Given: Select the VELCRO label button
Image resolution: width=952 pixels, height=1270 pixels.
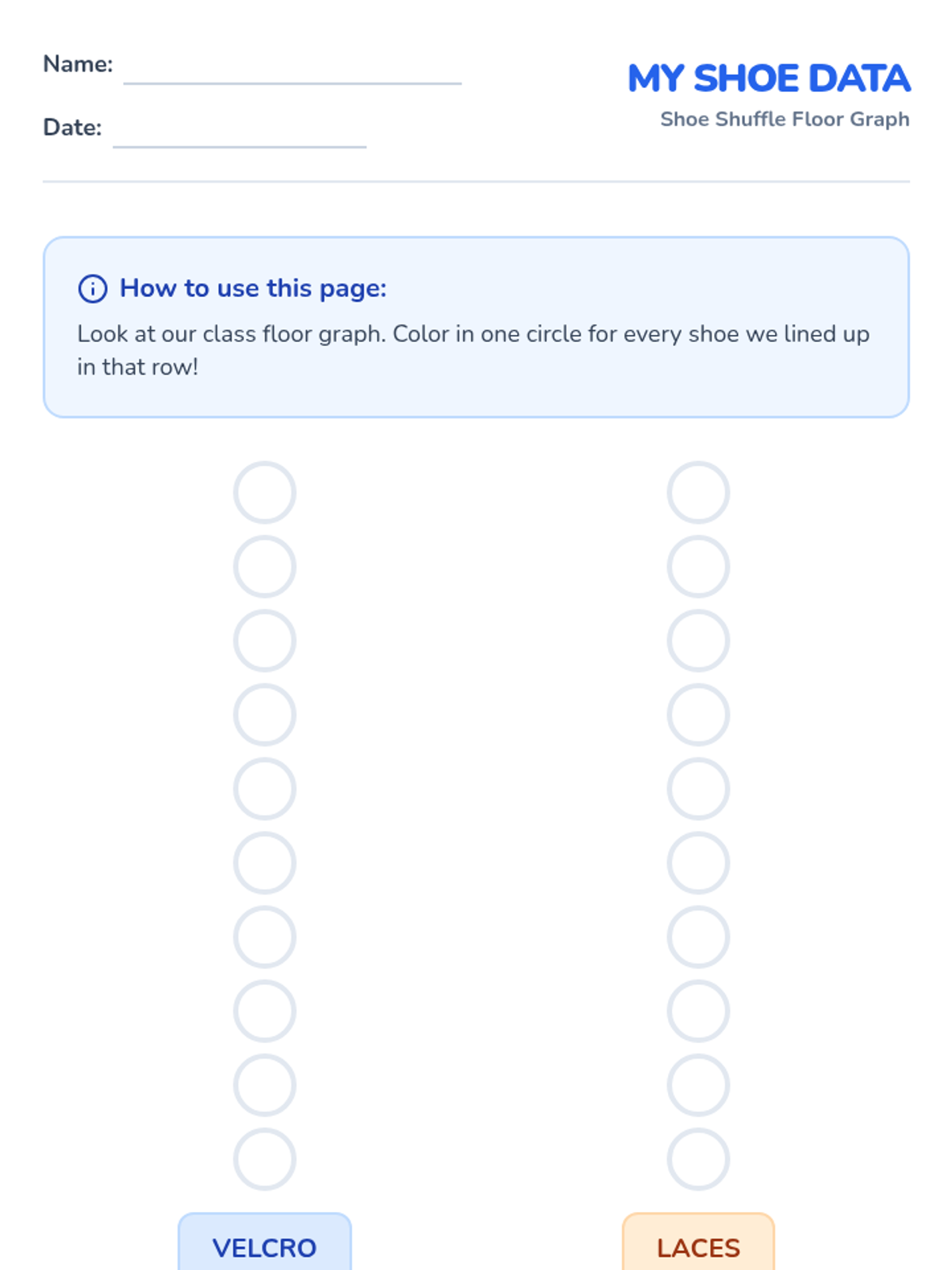Looking at the screenshot, I should [264, 1242].
